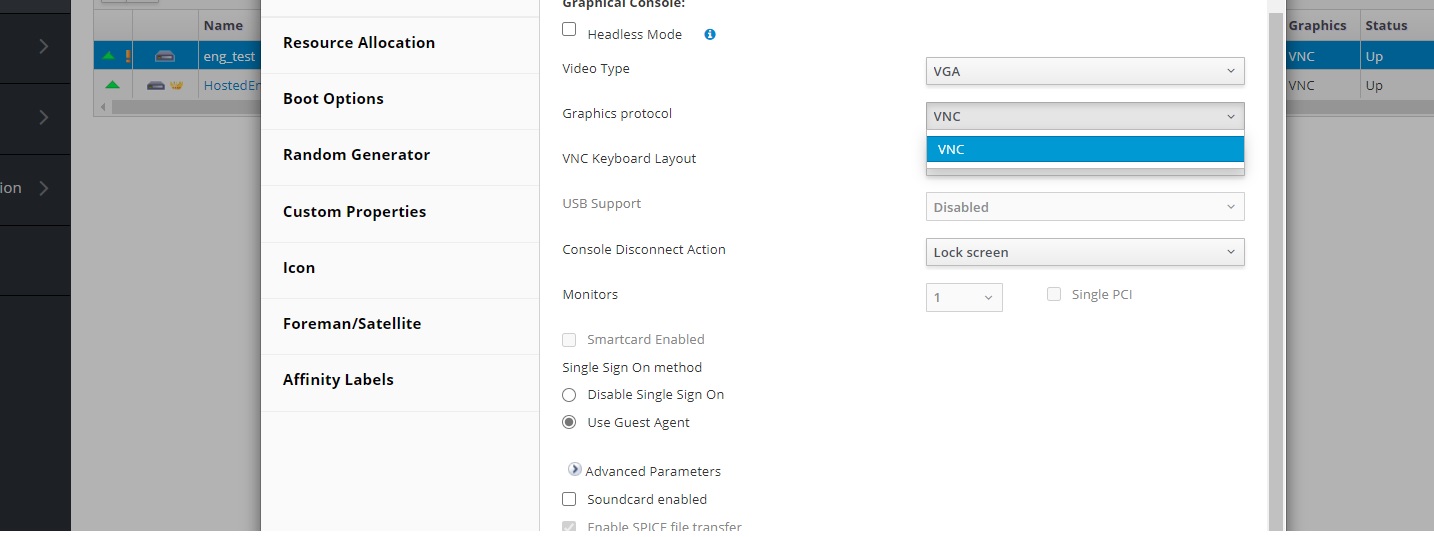Click the Headless Mode info icon
This screenshot has width=1434, height=537.
coord(710,34)
